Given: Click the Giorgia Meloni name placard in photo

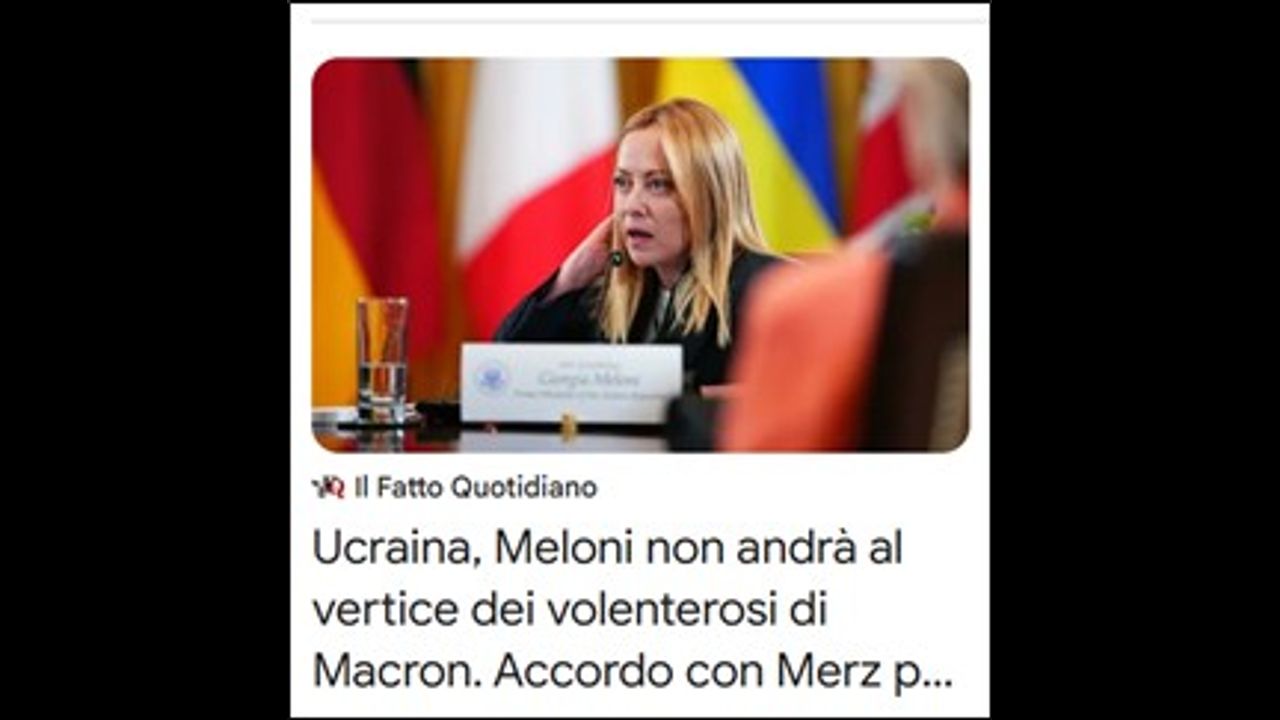Looking at the screenshot, I should [x=571, y=383].
